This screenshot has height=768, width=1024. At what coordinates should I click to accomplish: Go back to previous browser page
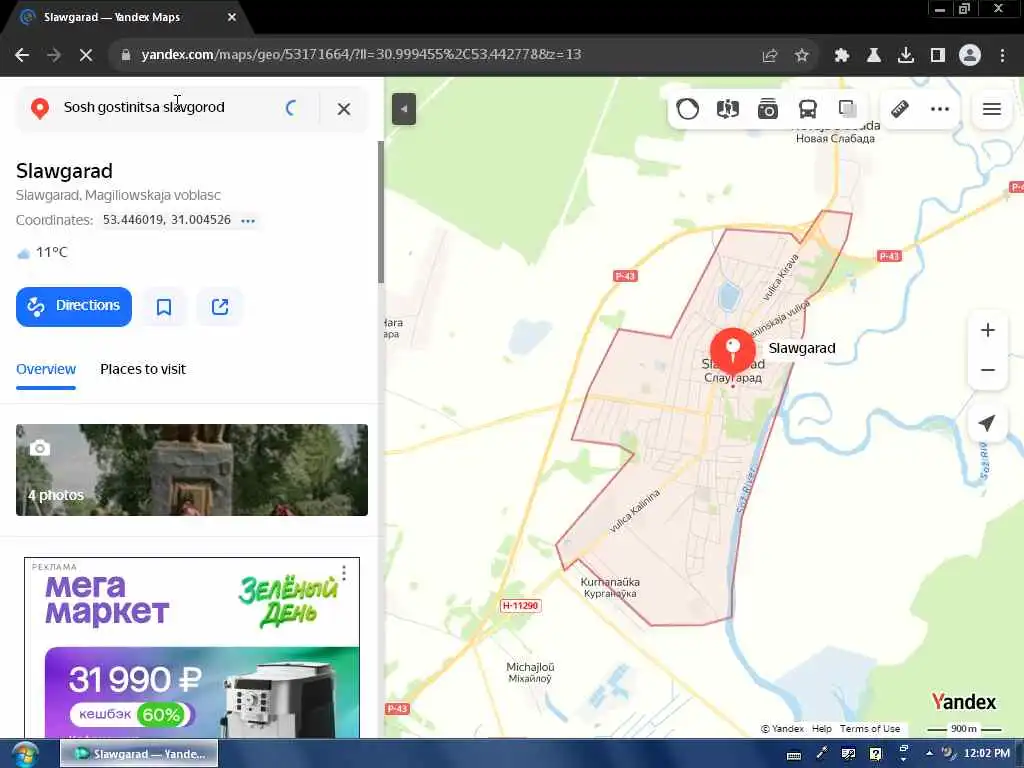pyautogui.click(x=22, y=55)
